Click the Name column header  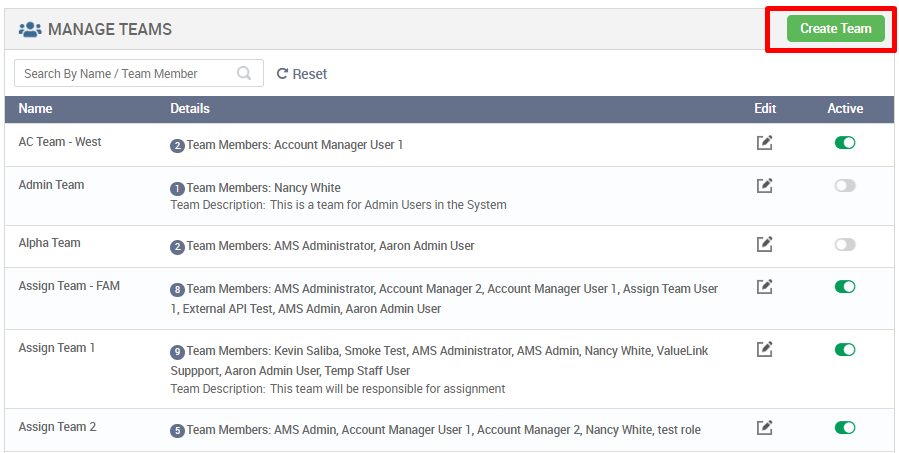click(x=35, y=108)
